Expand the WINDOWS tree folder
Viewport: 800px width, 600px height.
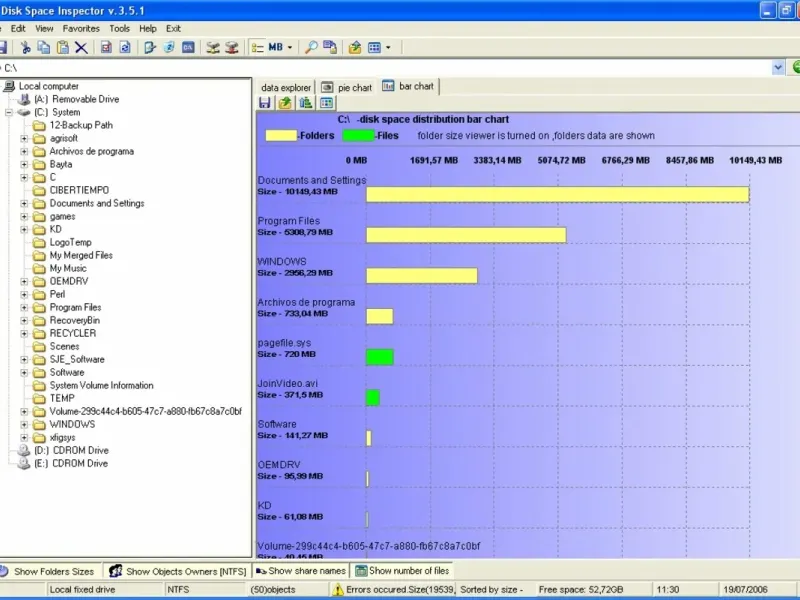24,424
